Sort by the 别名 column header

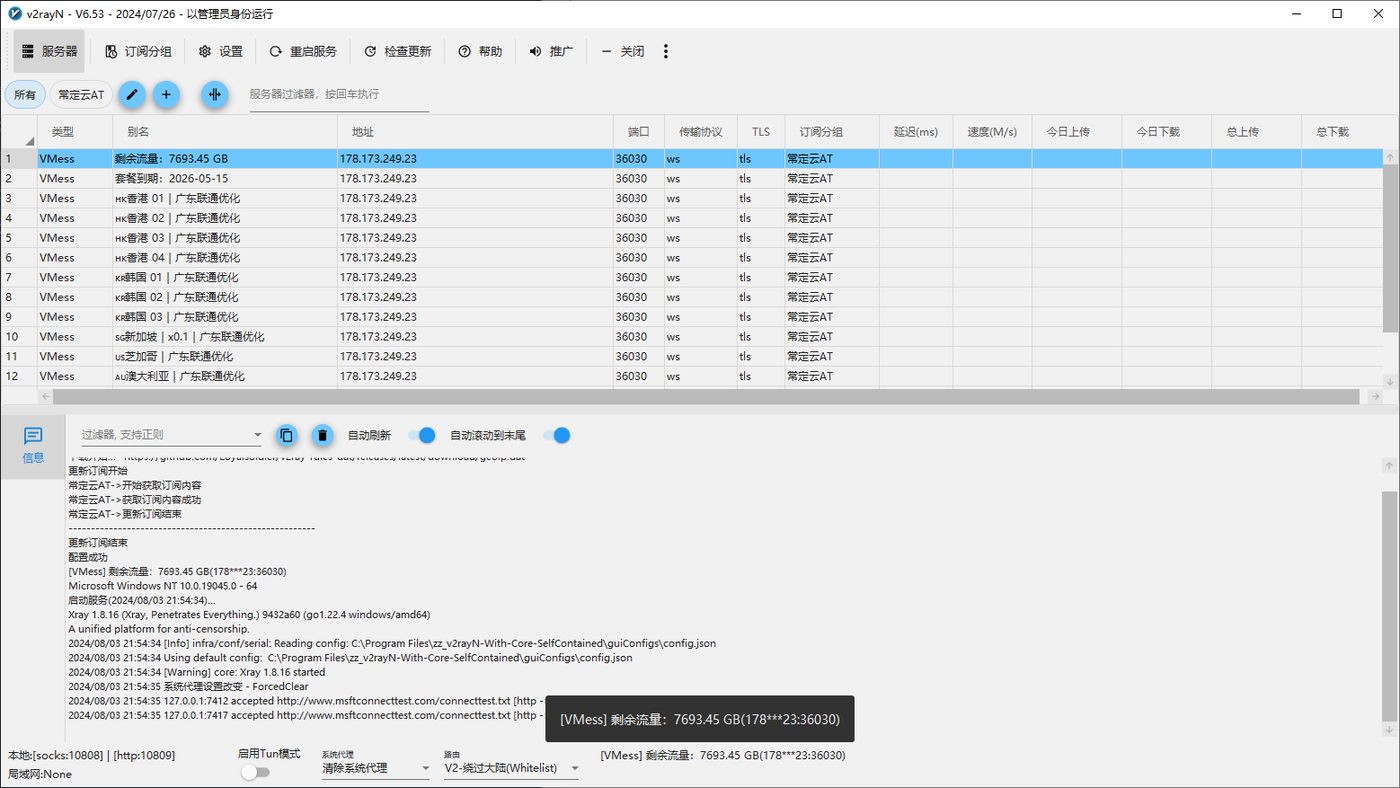pyautogui.click(x=225, y=132)
